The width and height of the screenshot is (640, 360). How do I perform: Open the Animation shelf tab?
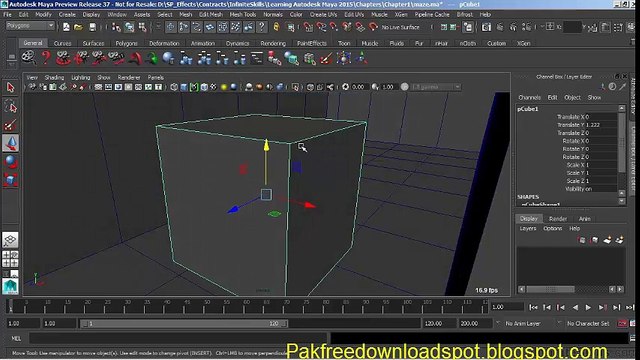tap(203, 43)
